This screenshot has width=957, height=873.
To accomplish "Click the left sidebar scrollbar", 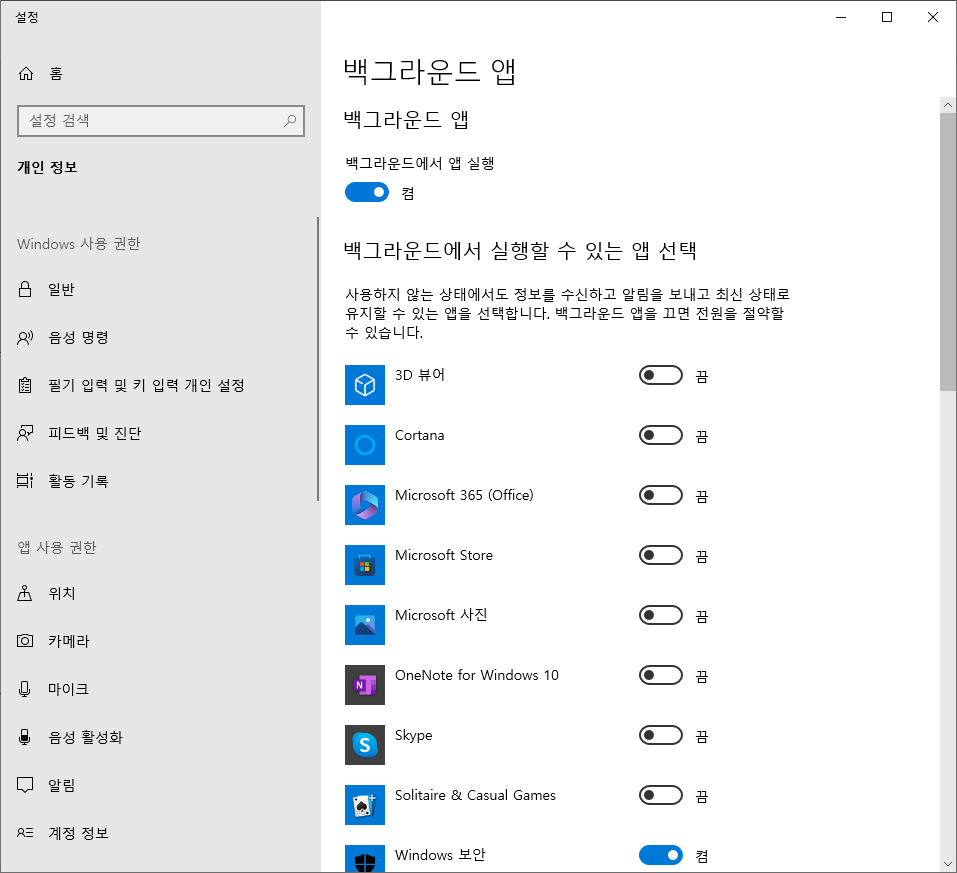I will click(x=318, y=359).
